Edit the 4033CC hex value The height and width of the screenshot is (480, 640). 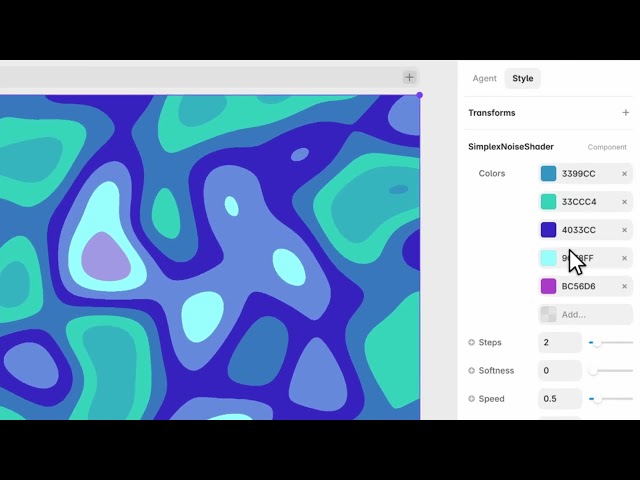(578, 230)
